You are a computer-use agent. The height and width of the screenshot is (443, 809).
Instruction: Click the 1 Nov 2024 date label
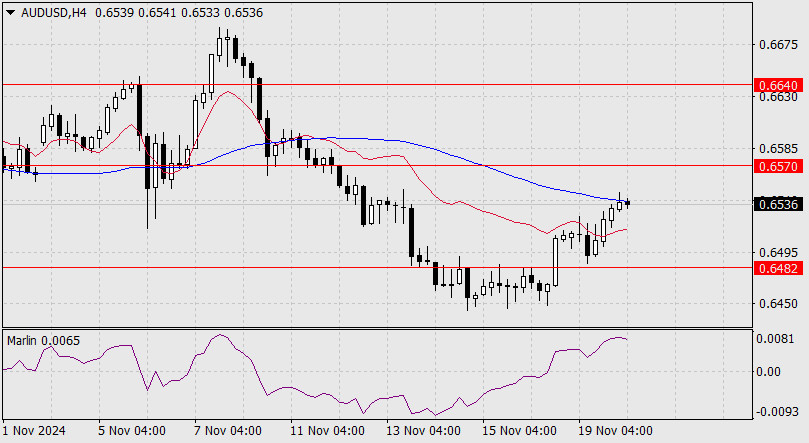click(34, 431)
